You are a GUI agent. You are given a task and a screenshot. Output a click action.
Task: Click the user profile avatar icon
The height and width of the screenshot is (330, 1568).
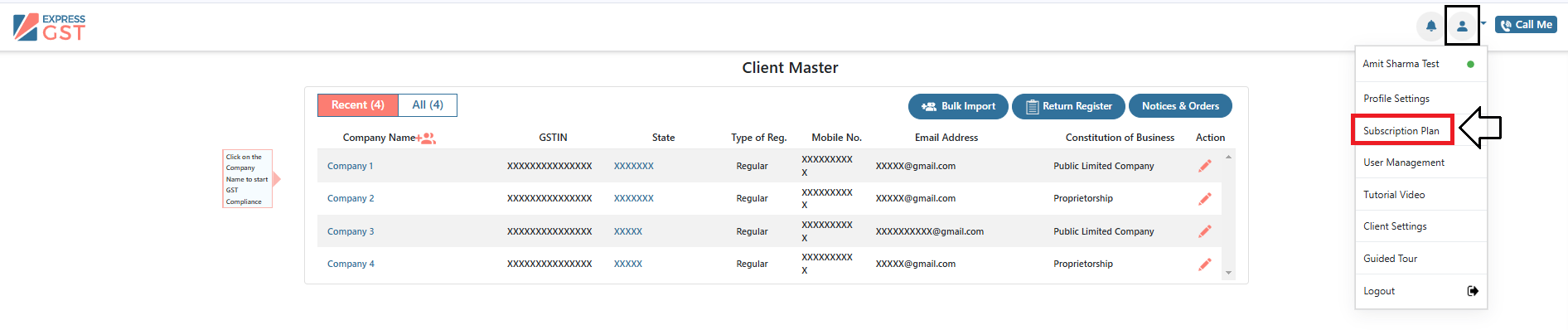coord(1462,26)
